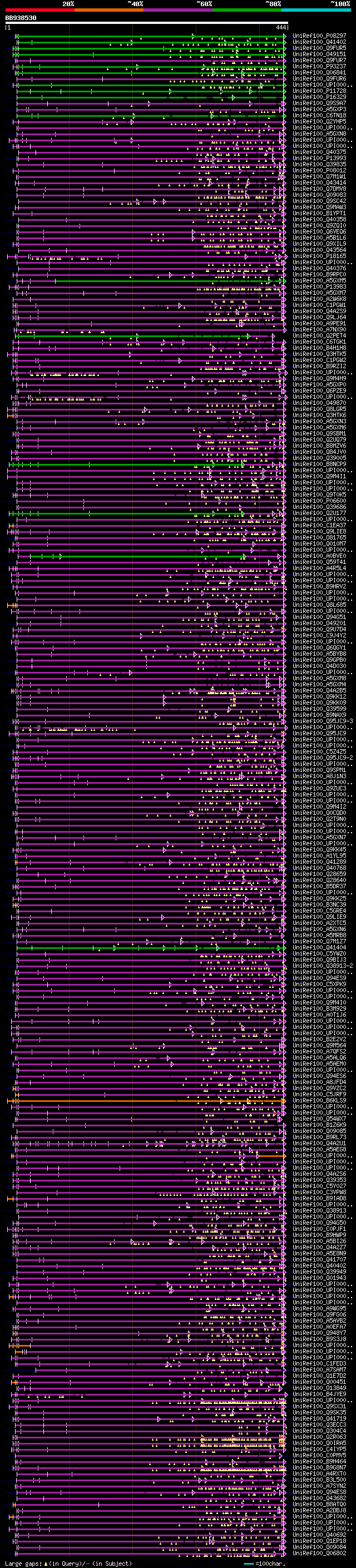Click the UniRef100_Q09083 label
356x1568 pixels.
(x=319, y=195)
